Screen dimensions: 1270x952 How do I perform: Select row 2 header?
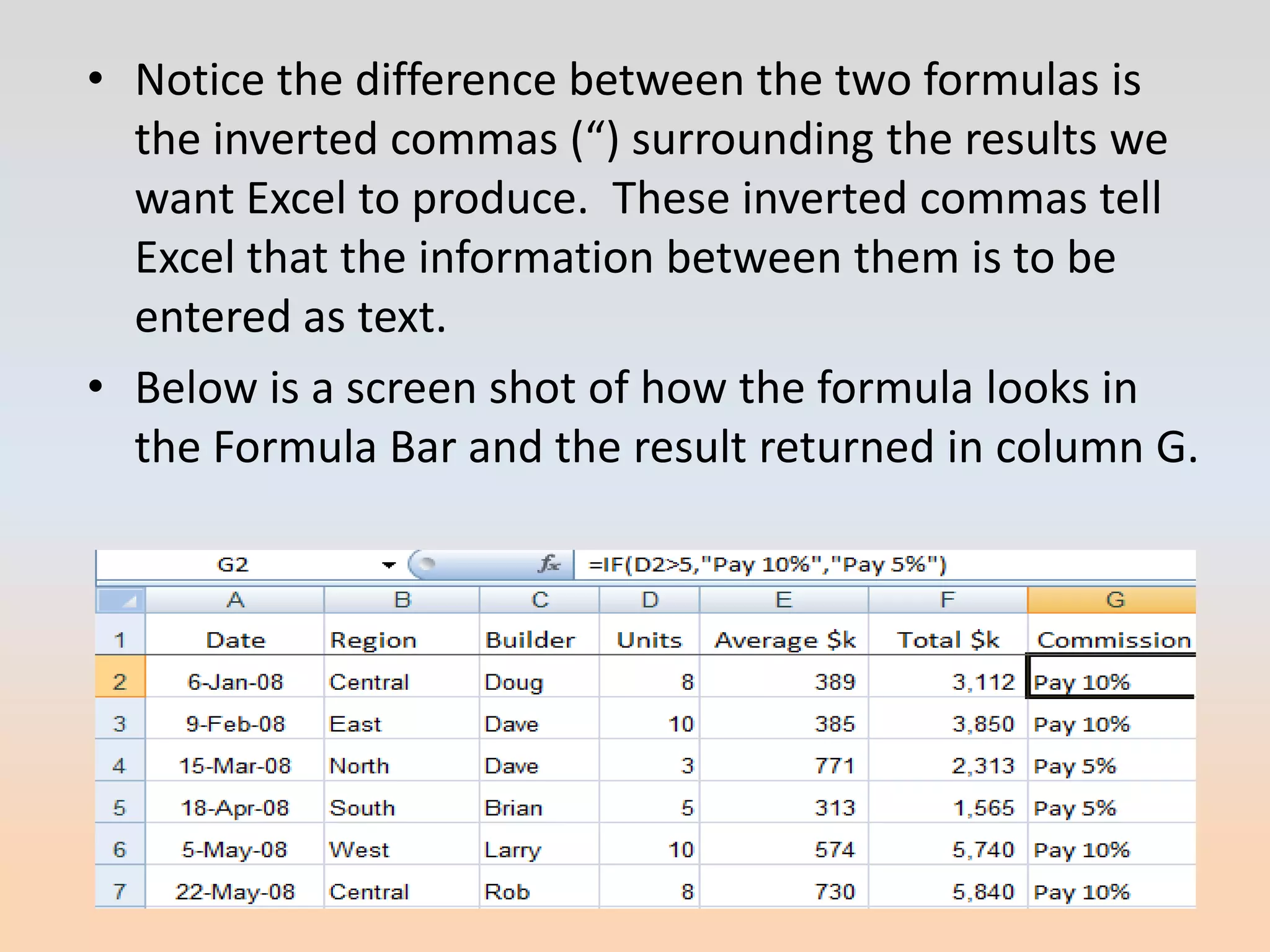tap(120, 682)
